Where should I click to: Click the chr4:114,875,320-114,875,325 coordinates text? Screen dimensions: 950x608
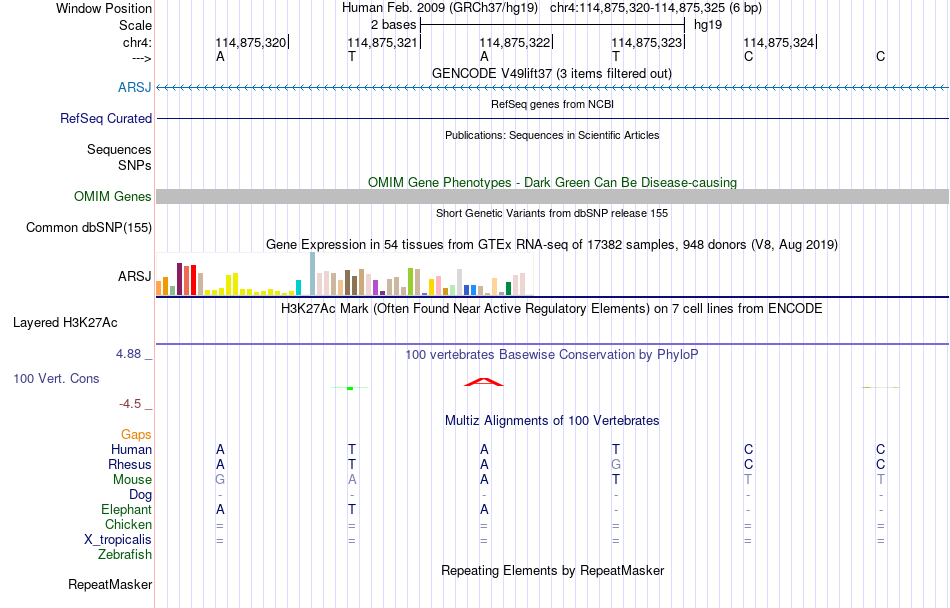pos(656,8)
